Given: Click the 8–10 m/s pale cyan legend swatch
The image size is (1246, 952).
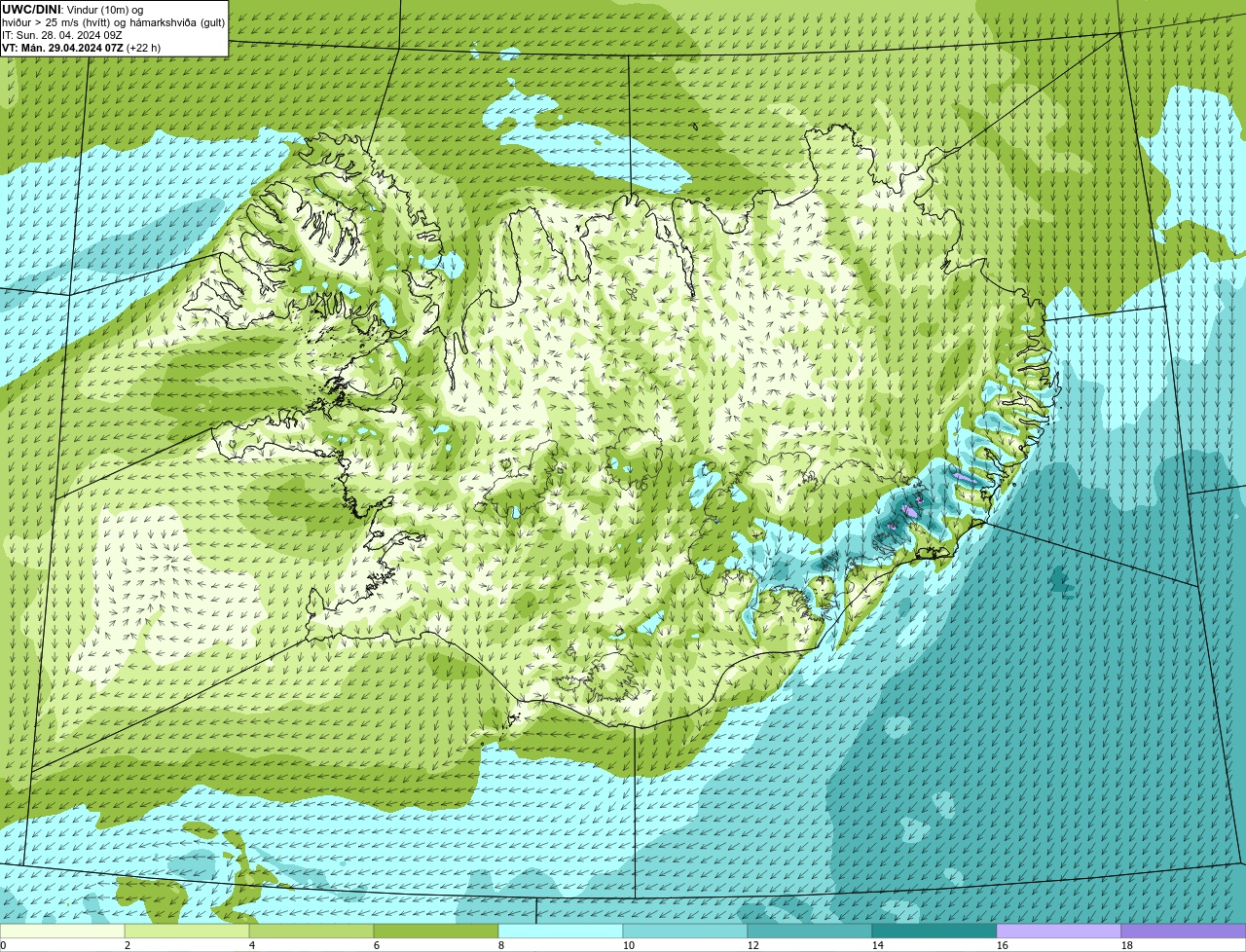Looking at the screenshot, I should 561,931.
